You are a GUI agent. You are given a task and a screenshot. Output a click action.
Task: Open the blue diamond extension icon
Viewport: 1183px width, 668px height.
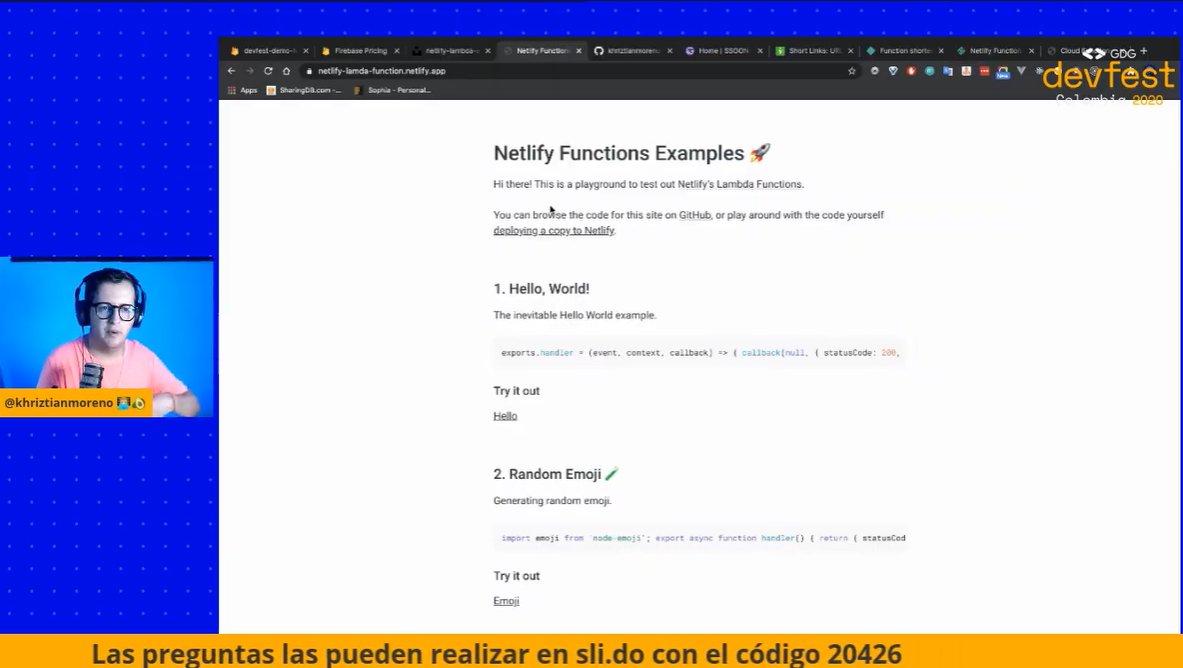pos(893,71)
